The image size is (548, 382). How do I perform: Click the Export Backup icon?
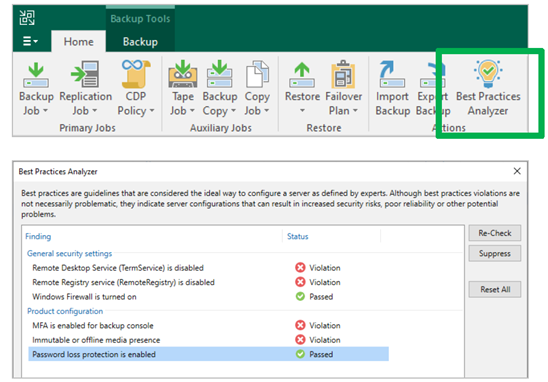tap(433, 74)
